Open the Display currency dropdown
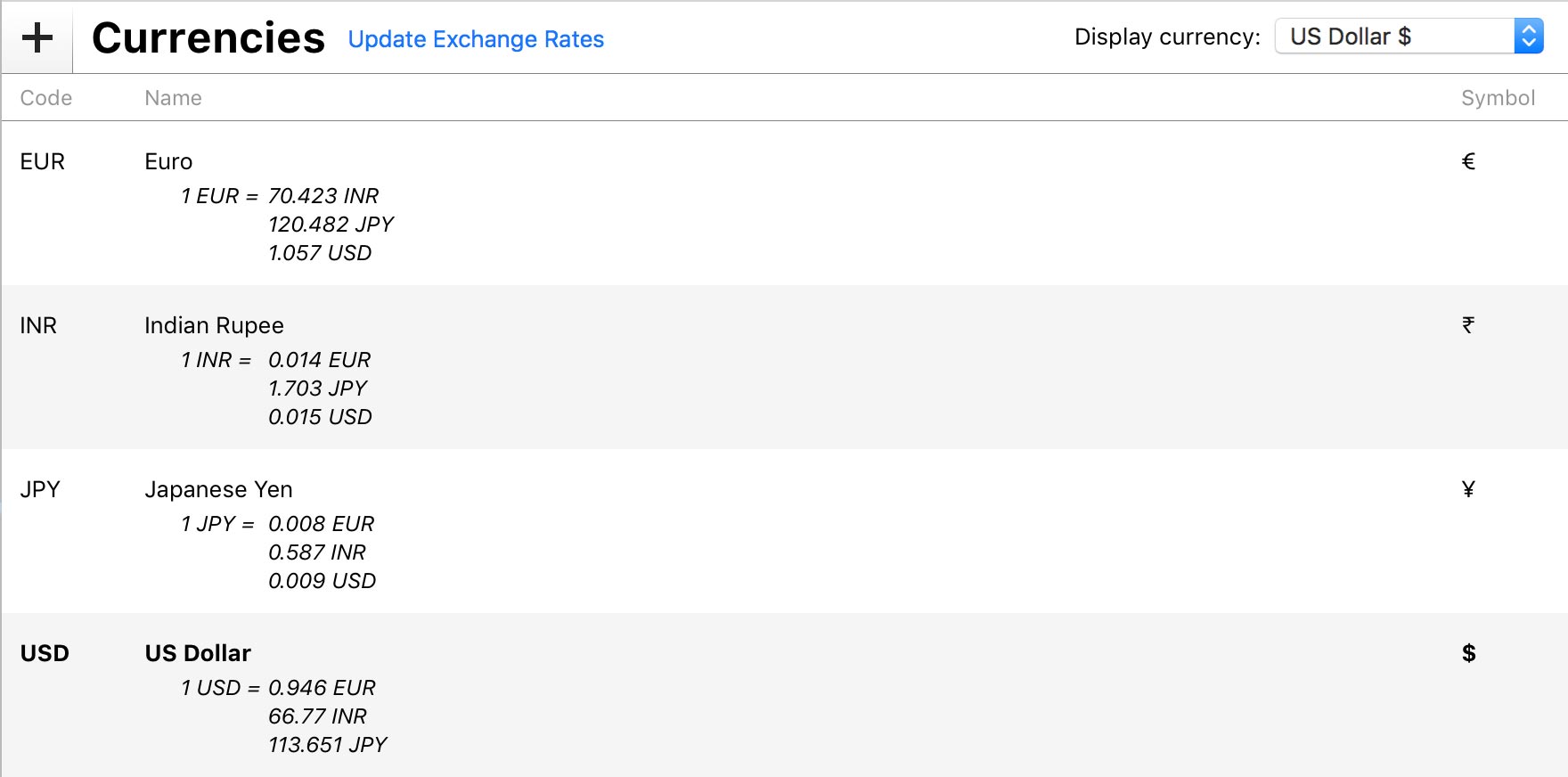Image resolution: width=1568 pixels, height=777 pixels. [1409, 37]
